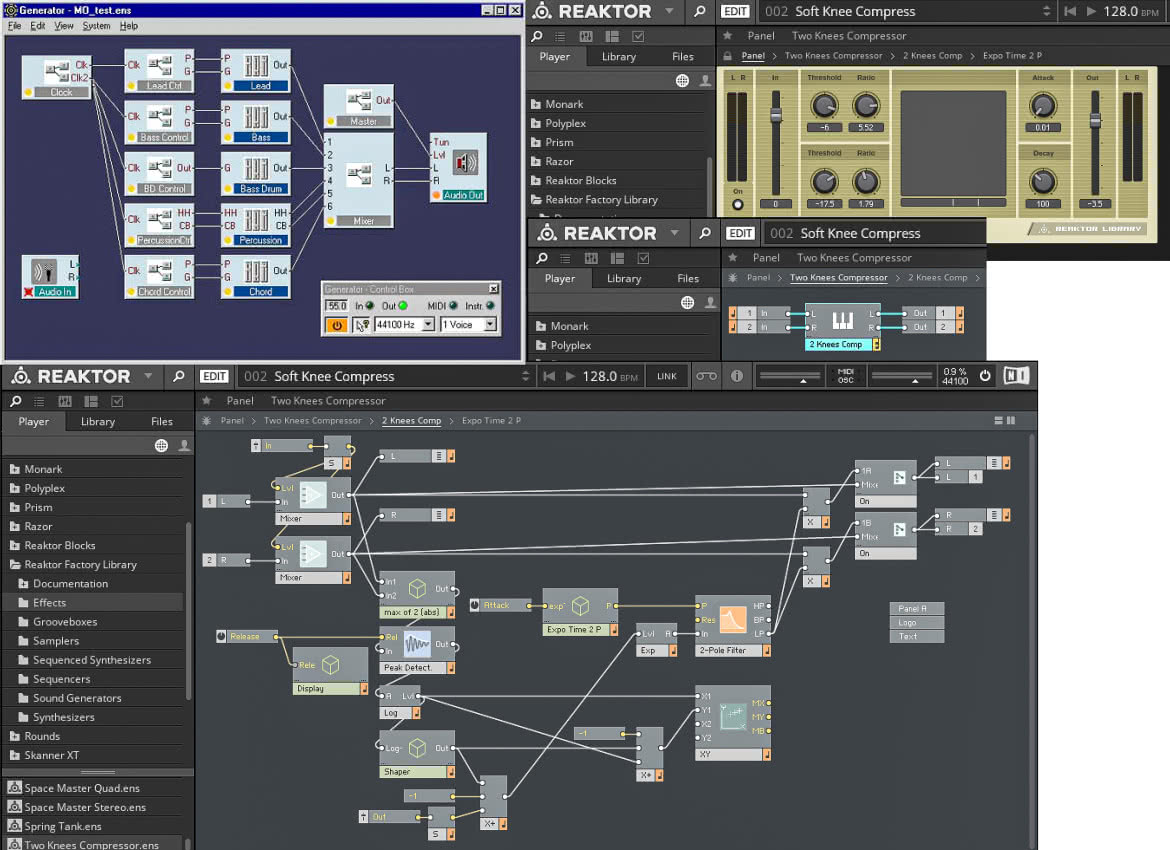Click the 128.0 BPM tempo field in top Reaktor
The height and width of the screenshot is (850, 1170).
(1130, 11)
